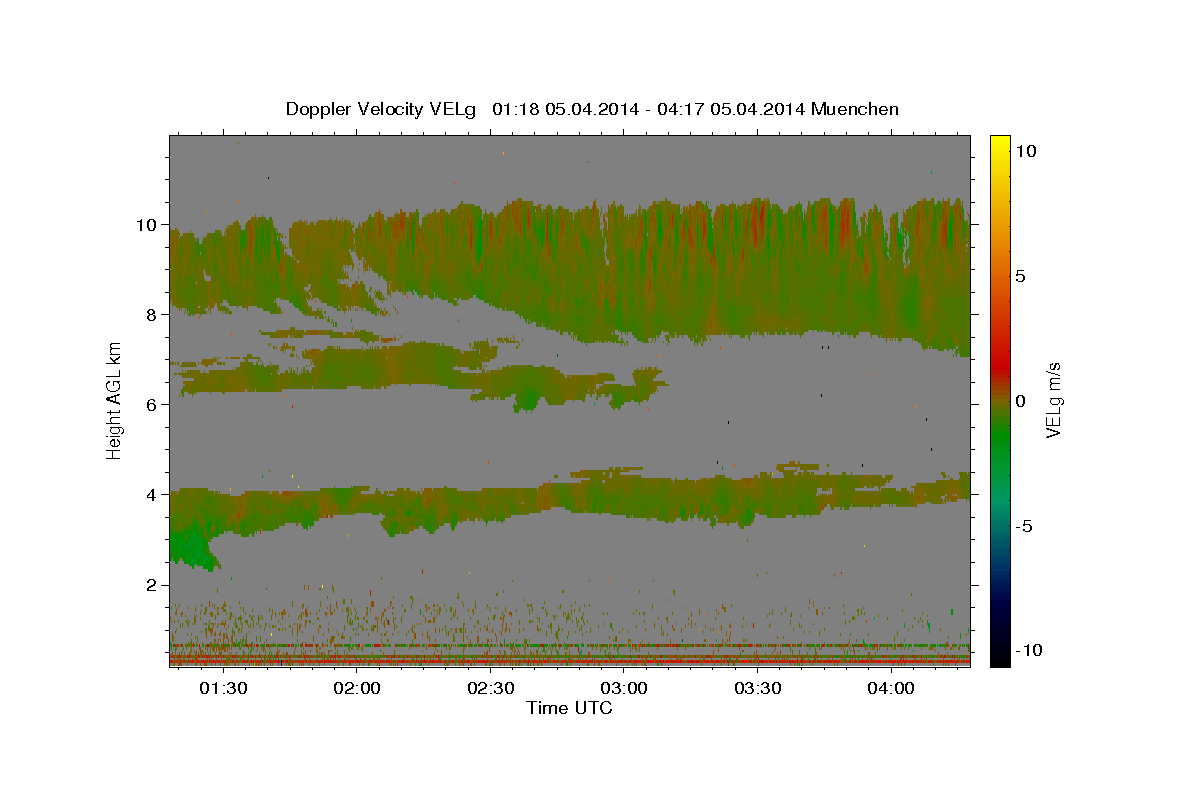Screen dimensions: 1200x800
Task: Click the colorbar value label -10
Action: [1027, 650]
